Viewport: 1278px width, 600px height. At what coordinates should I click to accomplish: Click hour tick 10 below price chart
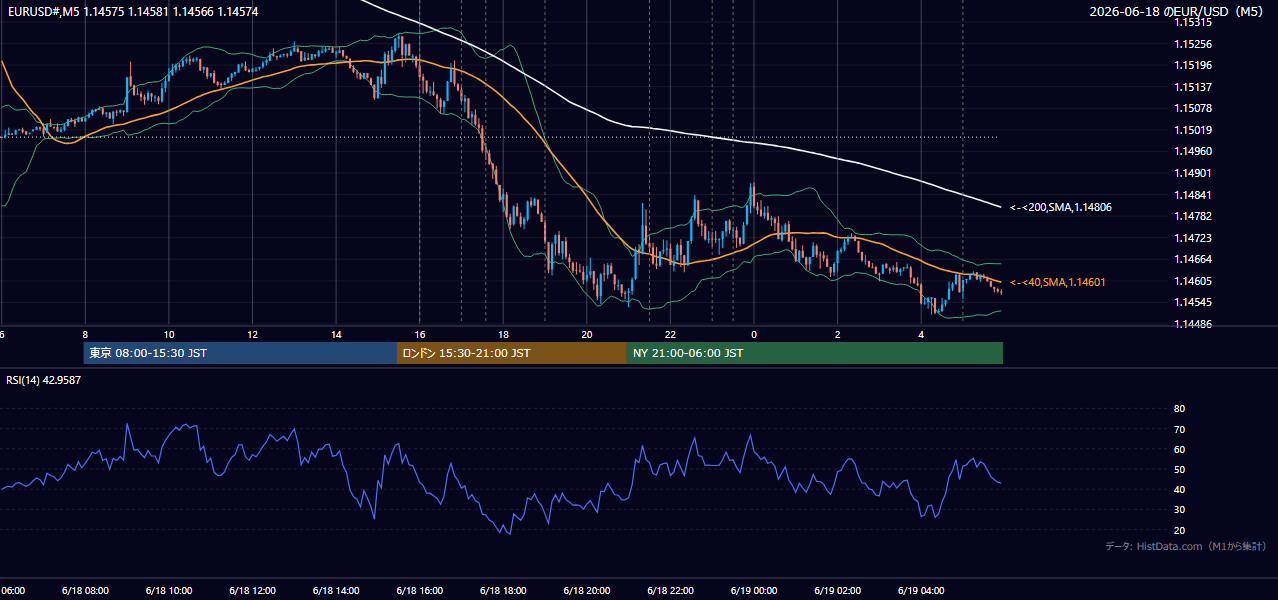pyautogui.click(x=169, y=334)
